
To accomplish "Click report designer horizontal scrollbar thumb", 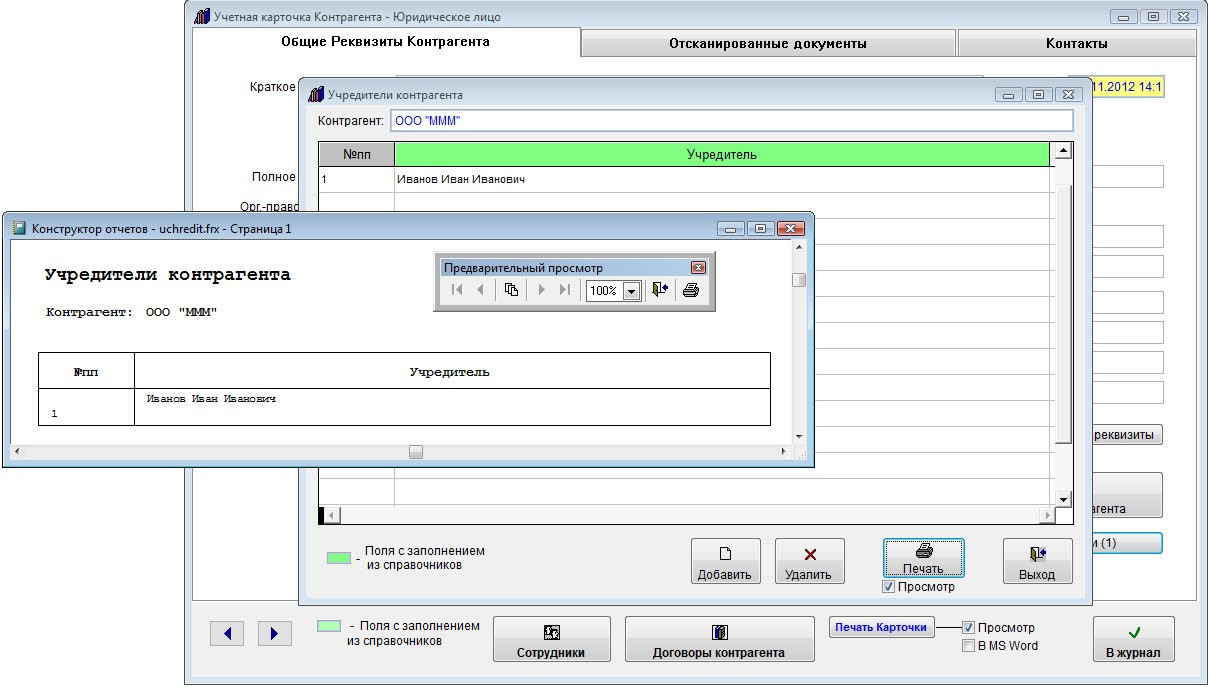I will click(x=416, y=452).
